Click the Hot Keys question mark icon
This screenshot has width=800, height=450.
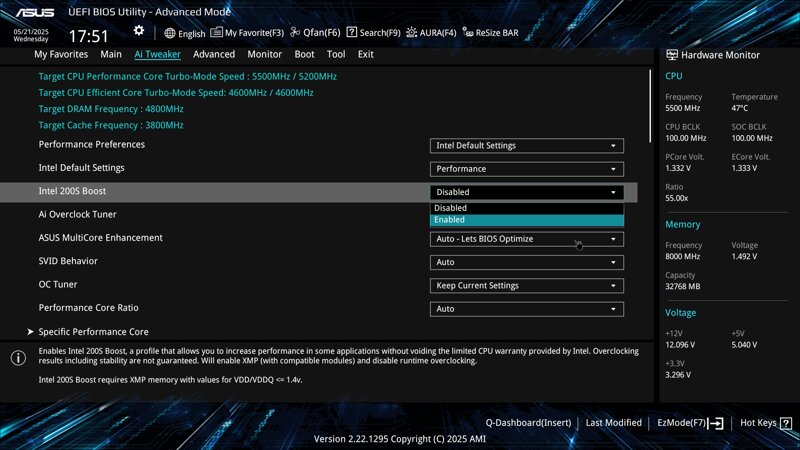click(x=786, y=423)
